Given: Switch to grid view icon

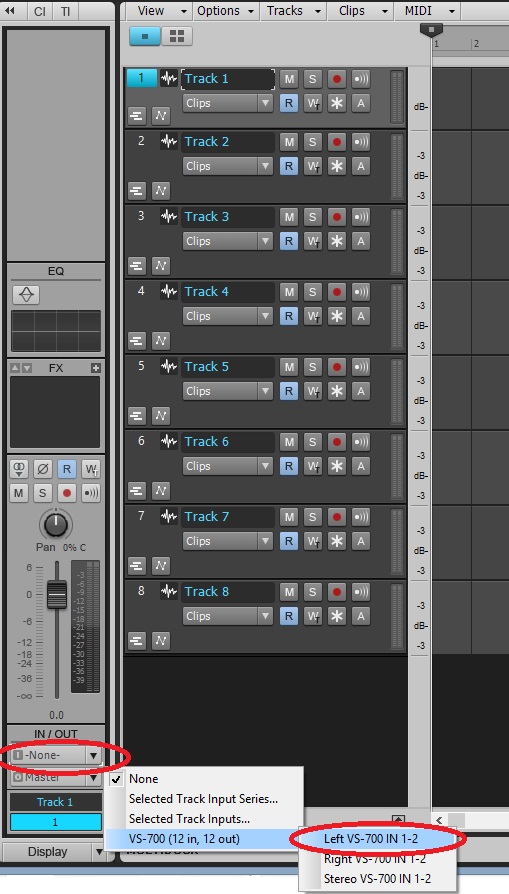Looking at the screenshot, I should (x=177, y=36).
